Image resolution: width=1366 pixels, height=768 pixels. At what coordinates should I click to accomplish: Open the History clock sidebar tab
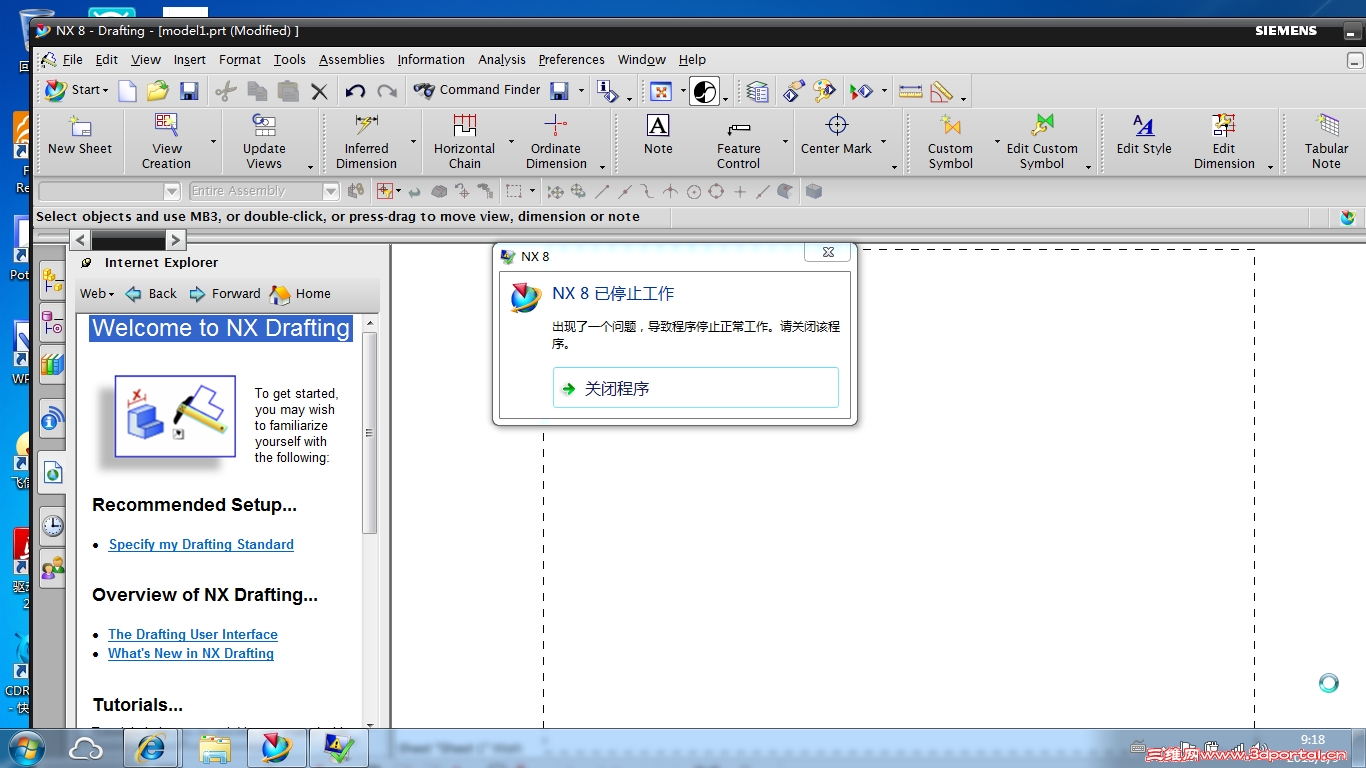pos(52,525)
